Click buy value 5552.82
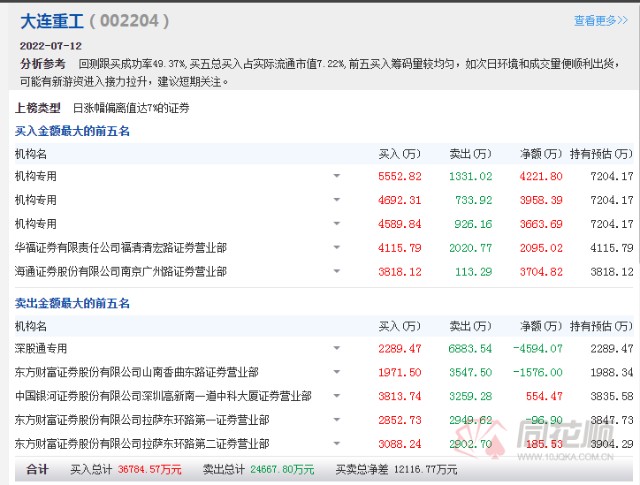This screenshot has height=485, width=640. click(400, 176)
